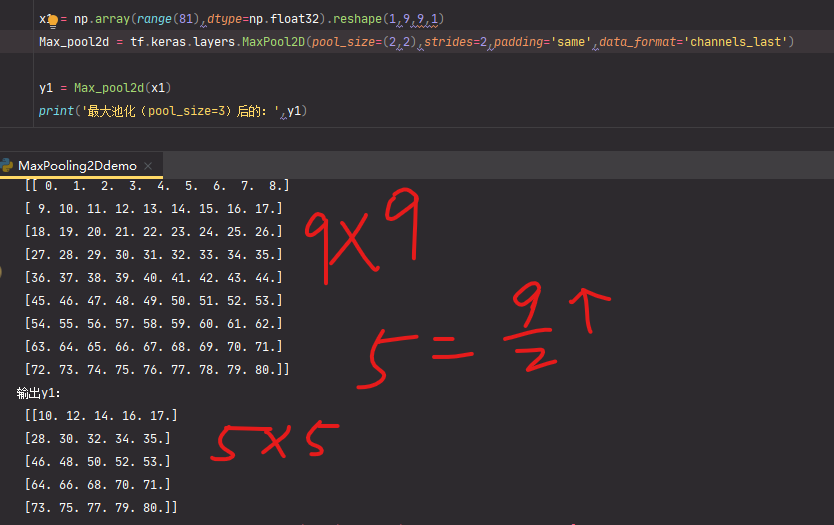834x525 pixels.
Task: Click 'range' in the np.array call
Action: coord(154,19)
